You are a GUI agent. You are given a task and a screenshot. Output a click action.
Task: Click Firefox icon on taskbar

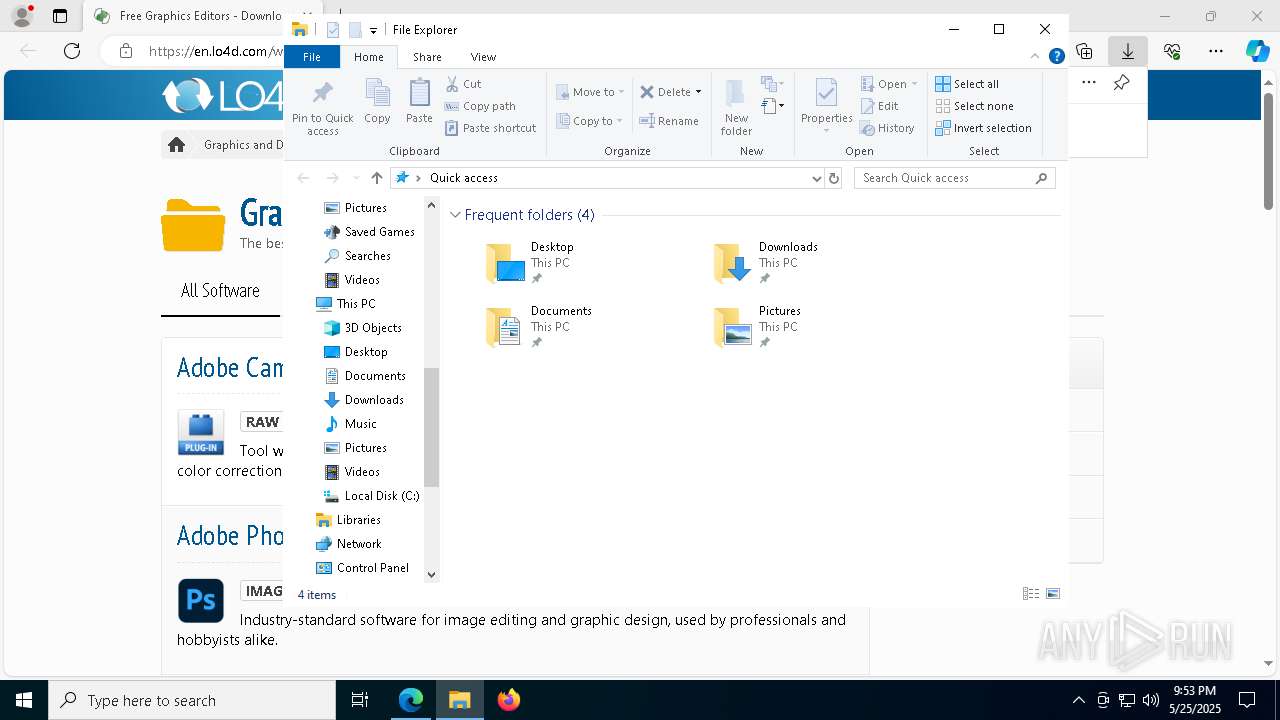click(509, 700)
